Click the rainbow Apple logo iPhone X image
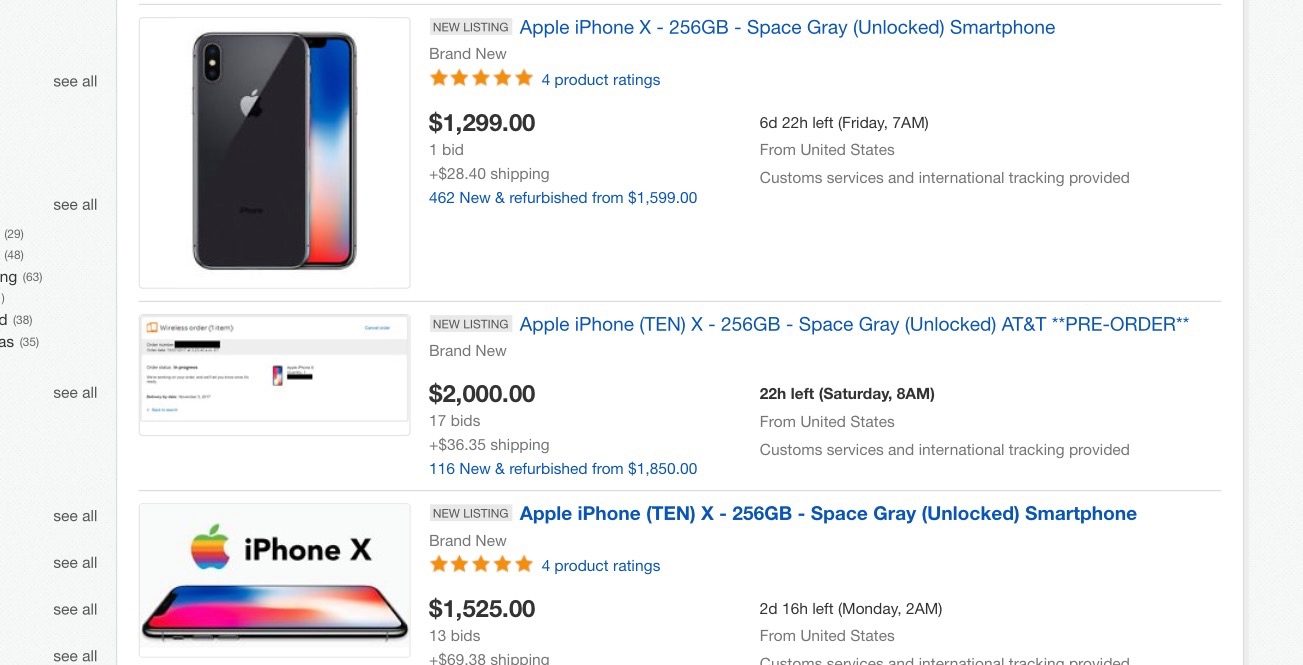 pyautogui.click(x=274, y=578)
